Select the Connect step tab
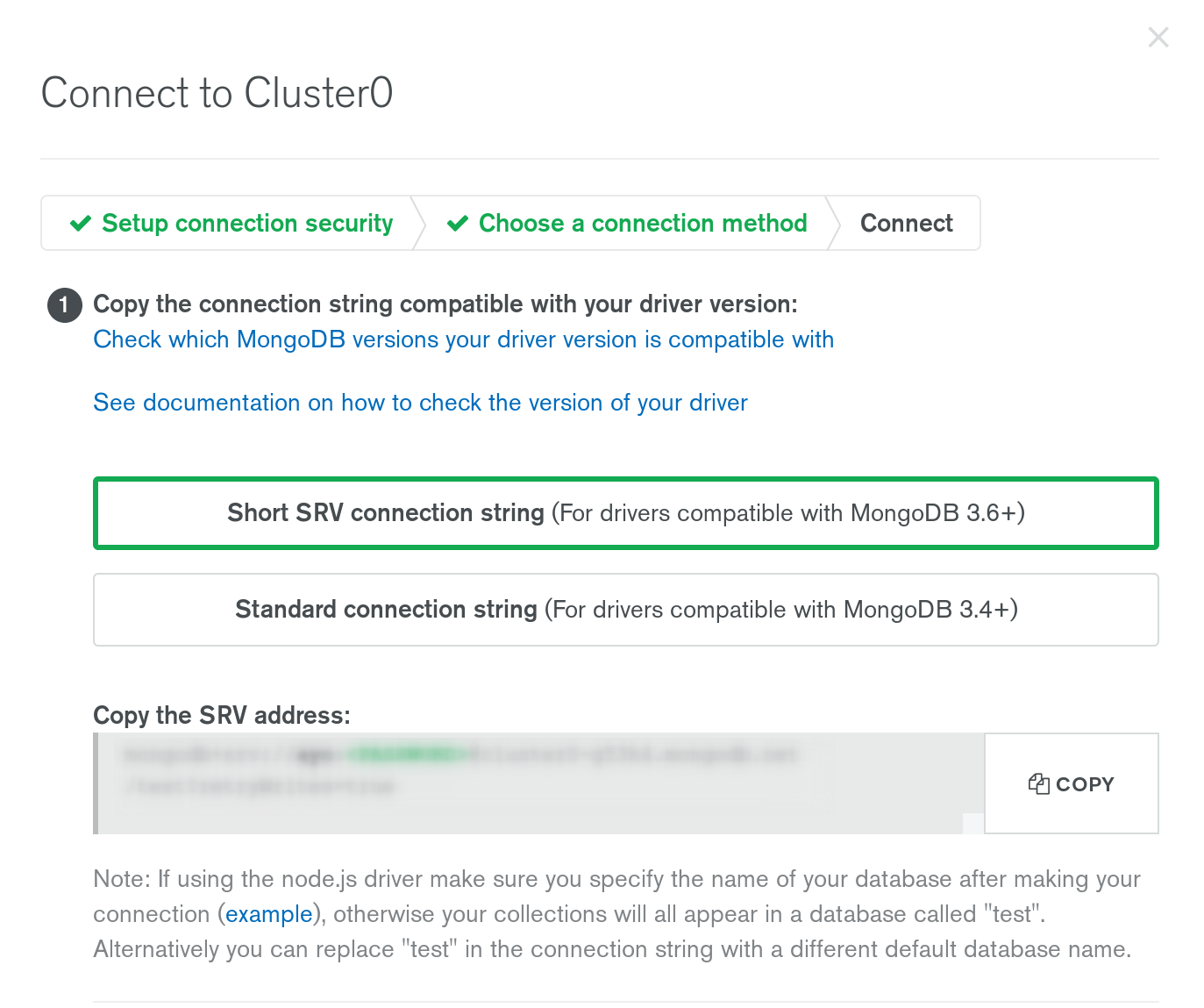1204x1008 pixels. click(x=906, y=224)
